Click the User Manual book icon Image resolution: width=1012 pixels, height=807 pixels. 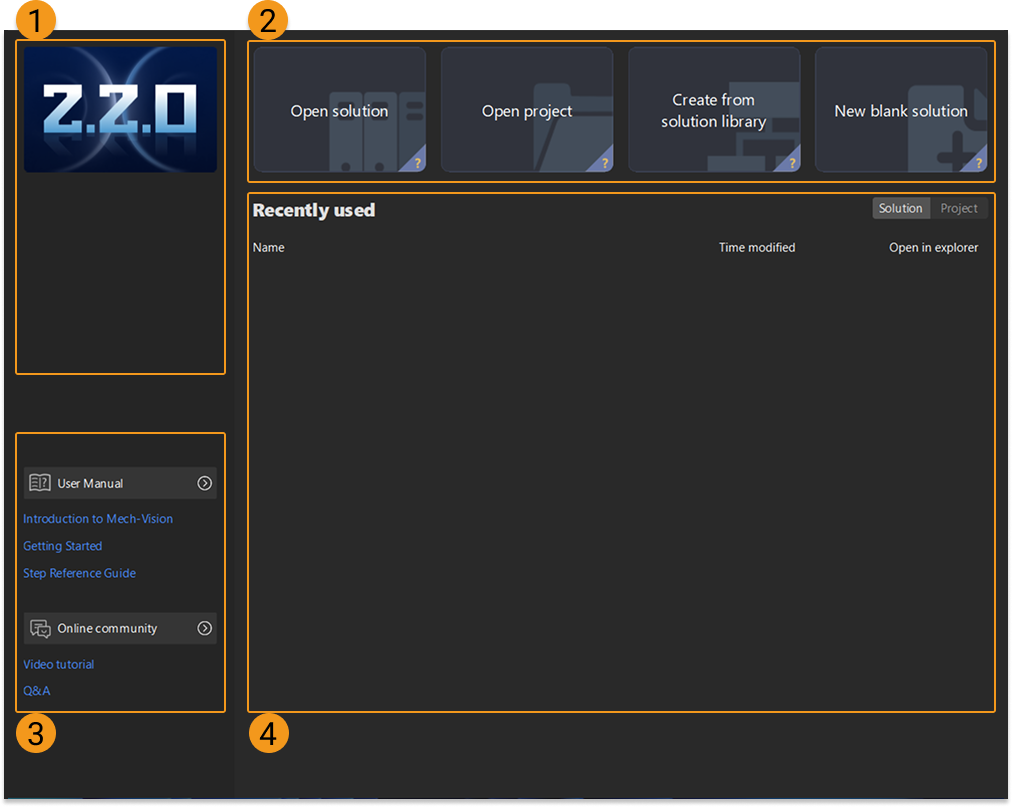pos(40,482)
